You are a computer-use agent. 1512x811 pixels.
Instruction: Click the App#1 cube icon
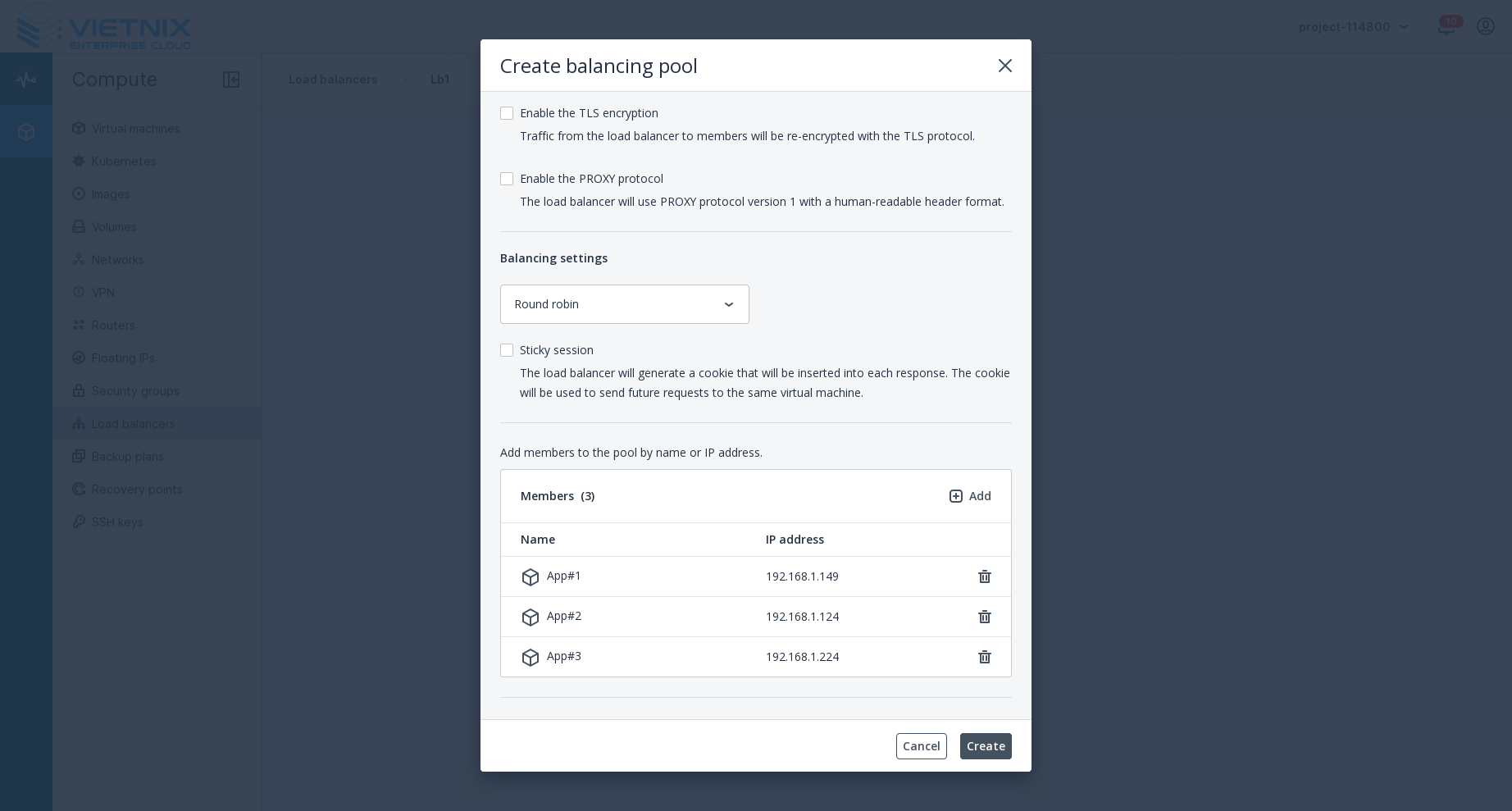point(531,577)
